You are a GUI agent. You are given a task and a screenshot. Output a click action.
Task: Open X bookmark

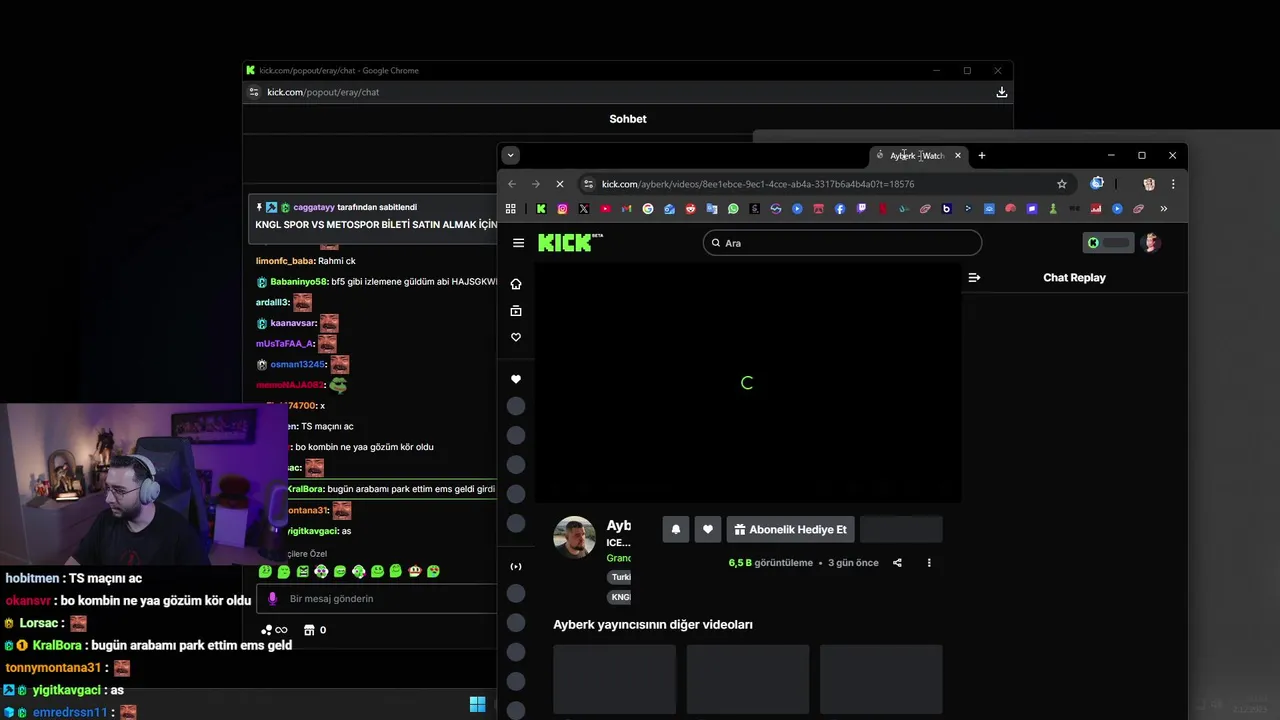[584, 209]
